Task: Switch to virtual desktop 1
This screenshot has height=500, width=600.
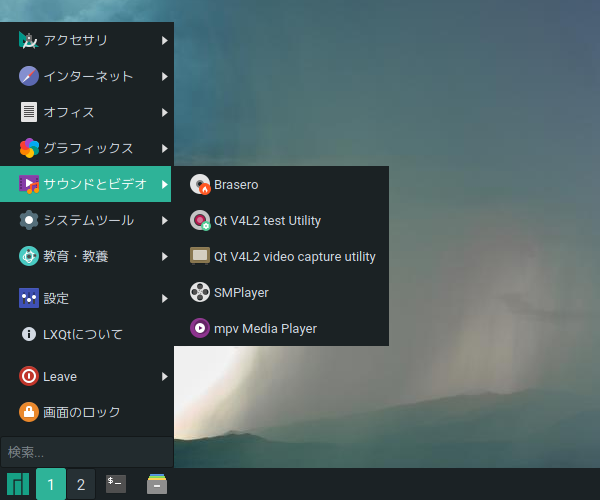Action: [x=51, y=484]
